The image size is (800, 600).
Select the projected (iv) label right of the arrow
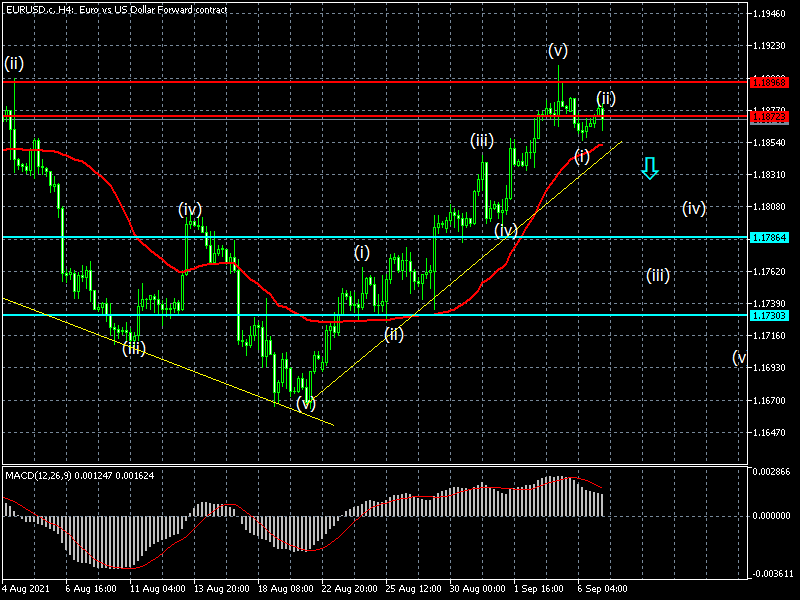click(694, 208)
